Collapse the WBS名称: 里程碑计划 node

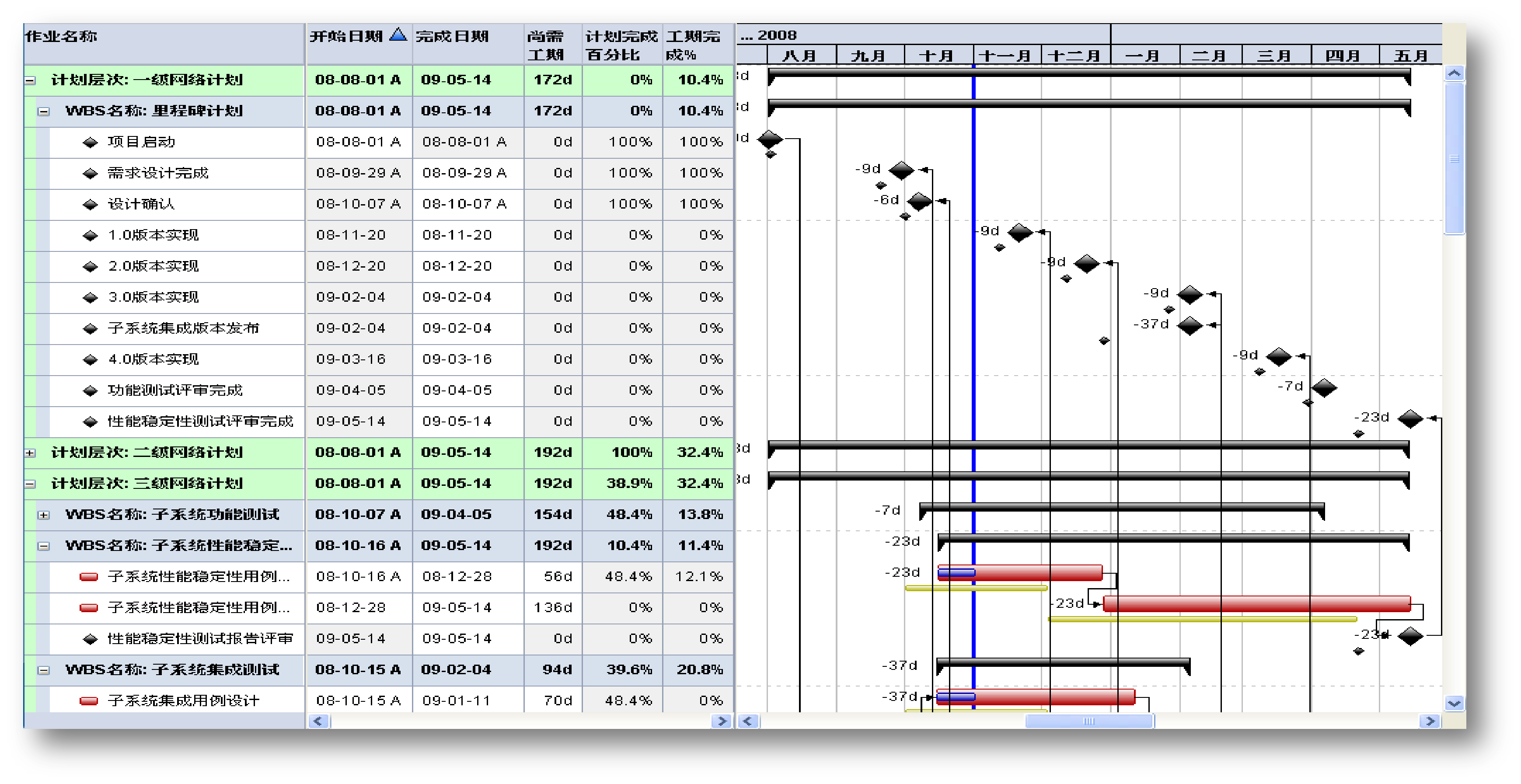(44, 112)
